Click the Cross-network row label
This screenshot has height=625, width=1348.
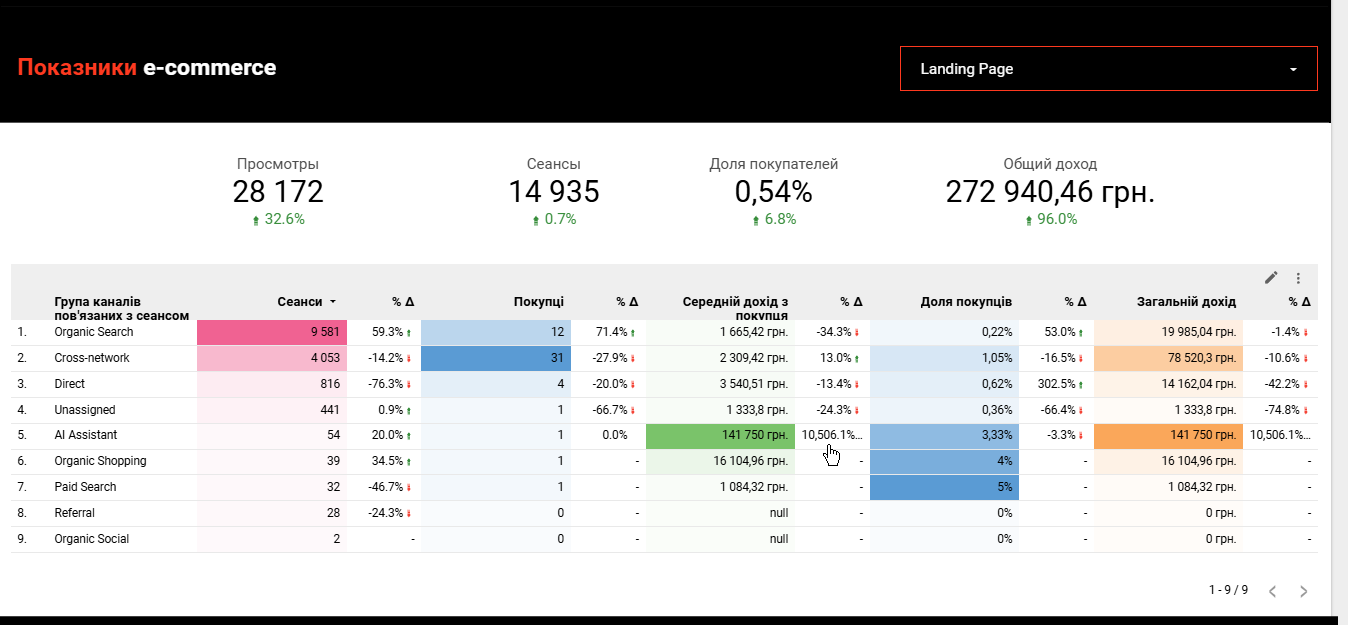click(x=92, y=358)
